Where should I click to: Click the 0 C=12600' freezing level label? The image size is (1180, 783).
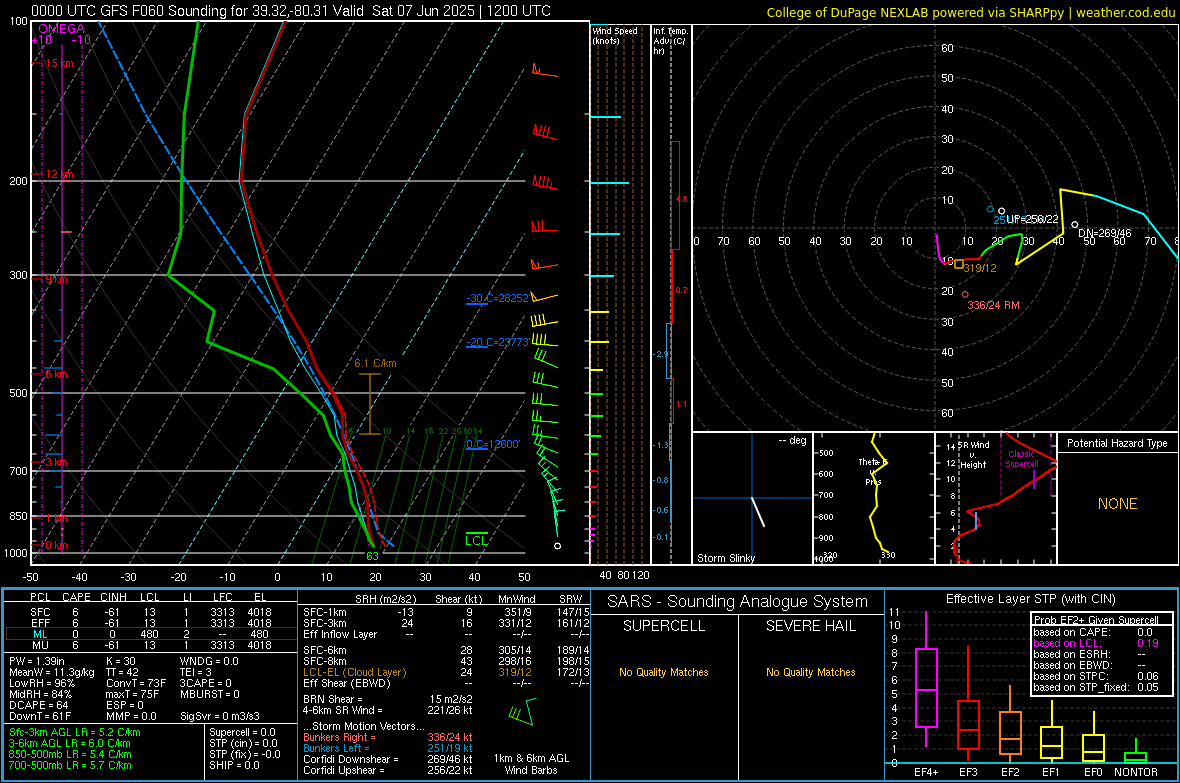493,444
